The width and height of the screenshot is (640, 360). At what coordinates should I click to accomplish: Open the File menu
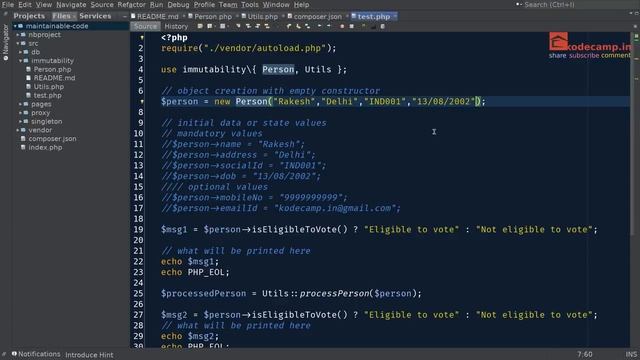click(7, 4)
